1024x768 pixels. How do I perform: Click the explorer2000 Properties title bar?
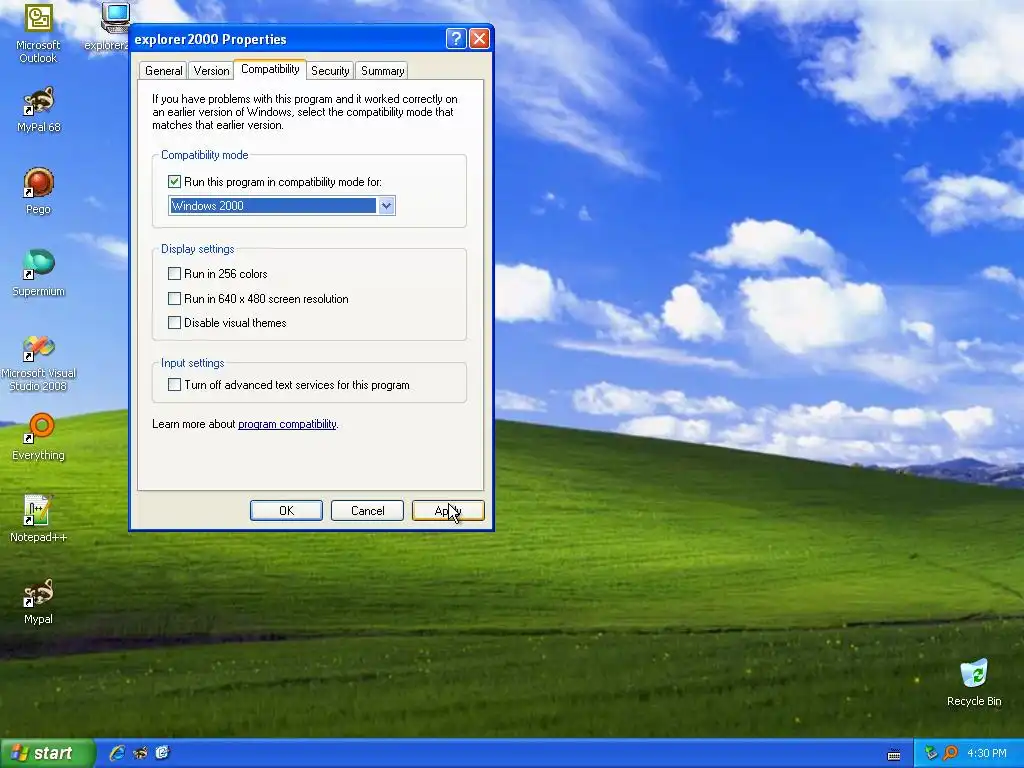[287, 39]
